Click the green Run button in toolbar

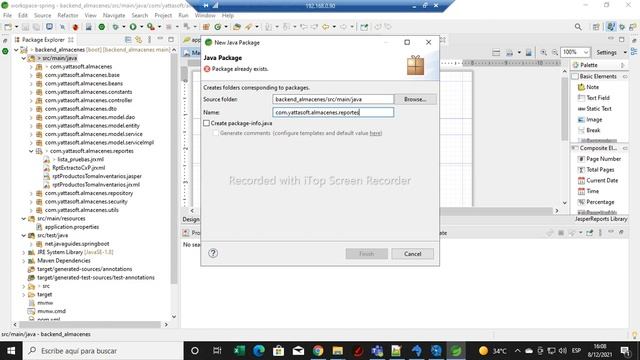[x=133, y=27]
